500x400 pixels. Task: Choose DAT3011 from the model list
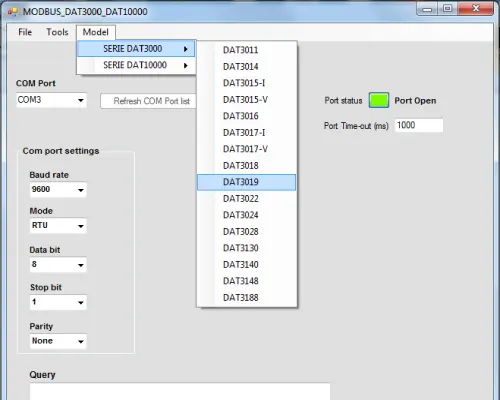pos(246,50)
